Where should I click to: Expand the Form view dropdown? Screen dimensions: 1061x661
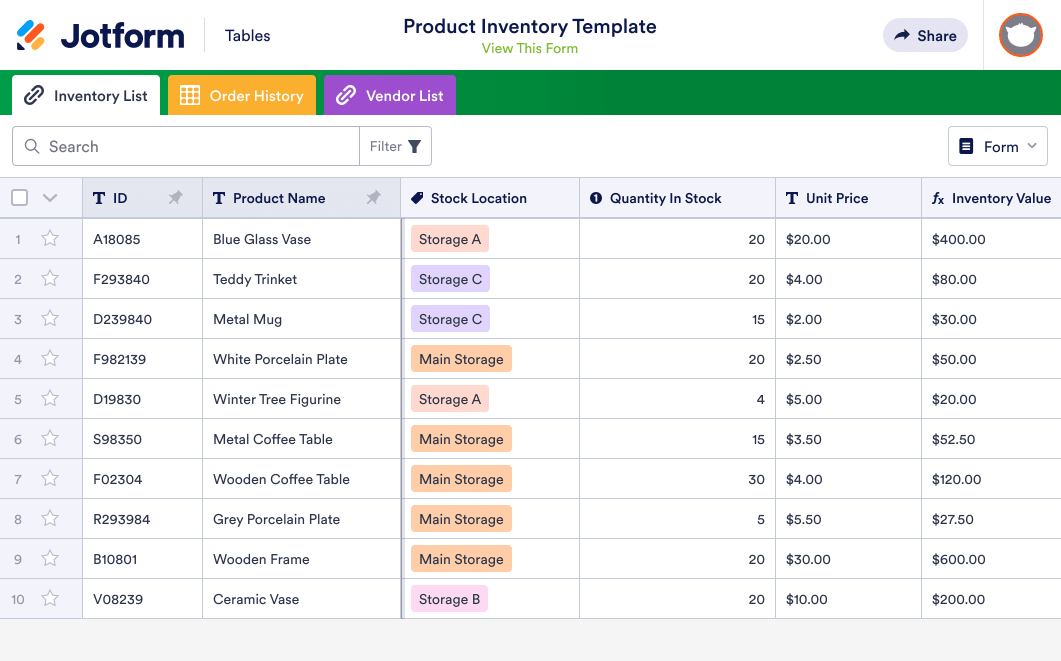[x=997, y=147]
